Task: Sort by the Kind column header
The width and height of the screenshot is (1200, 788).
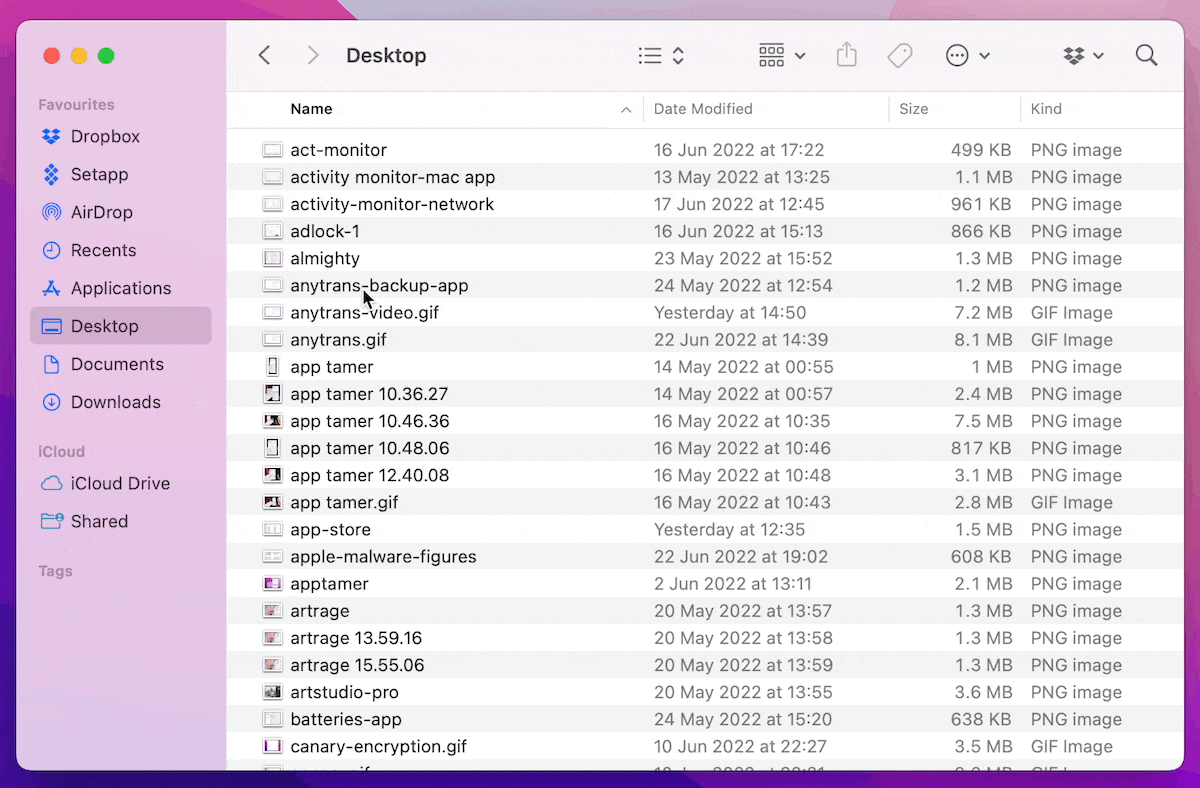Action: click(1046, 109)
